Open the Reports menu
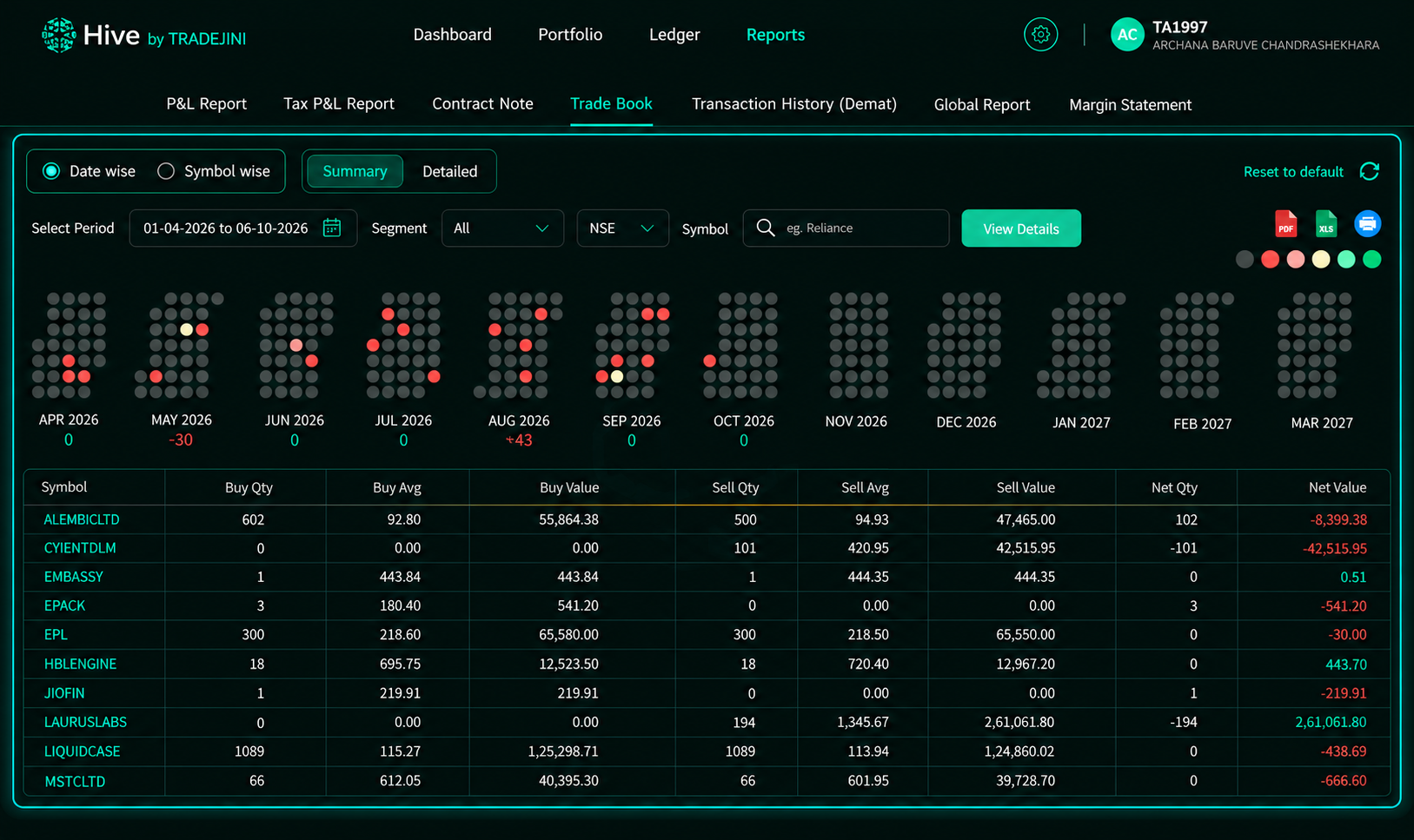Image resolution: width=1414 pixels, height=840 pixels. coord(775,35)
